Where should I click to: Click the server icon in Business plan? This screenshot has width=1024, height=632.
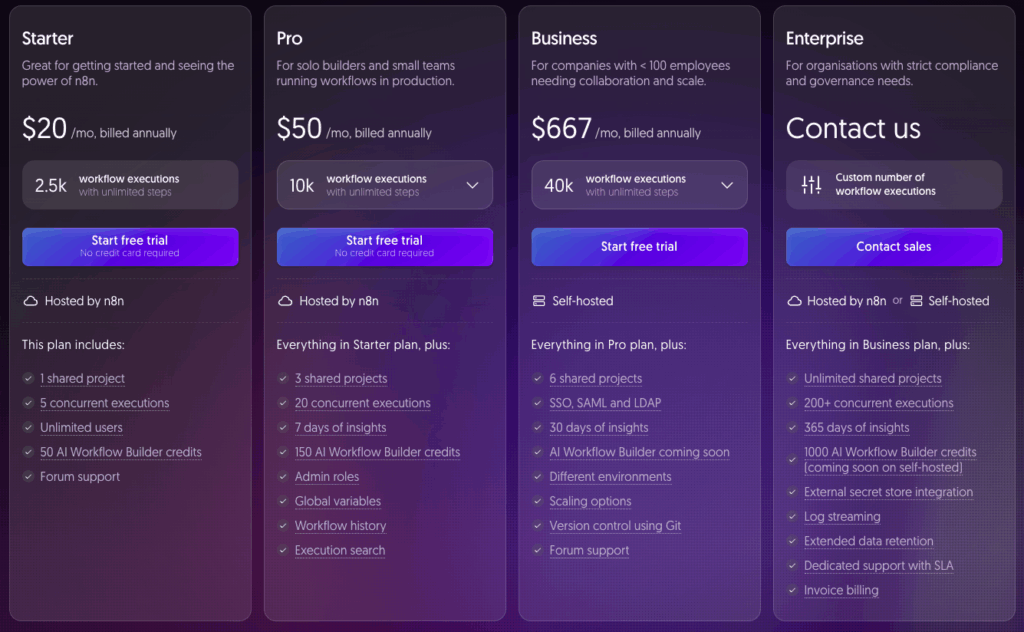(539, 301)
